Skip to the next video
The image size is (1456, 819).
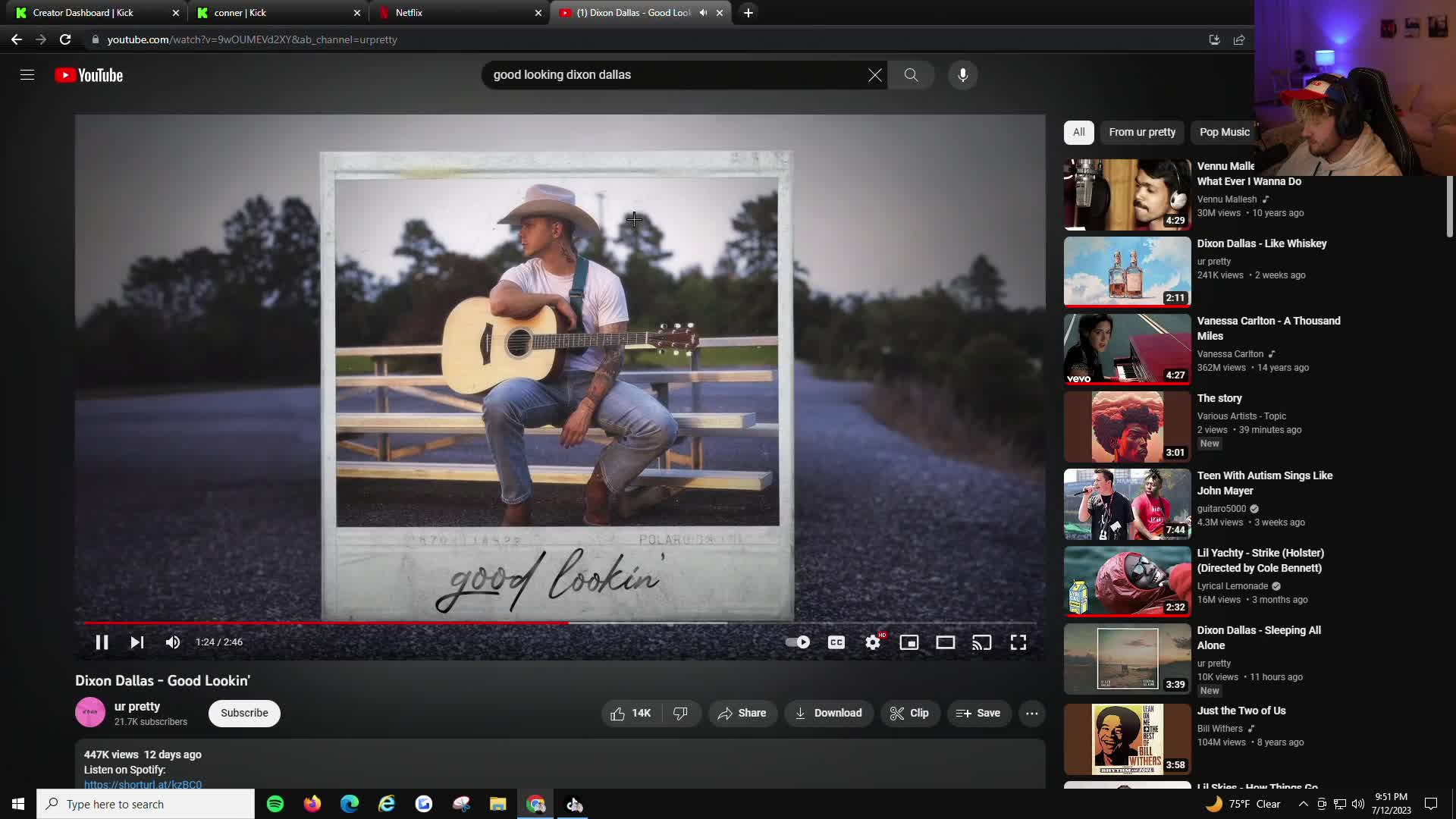coord(136,642)
